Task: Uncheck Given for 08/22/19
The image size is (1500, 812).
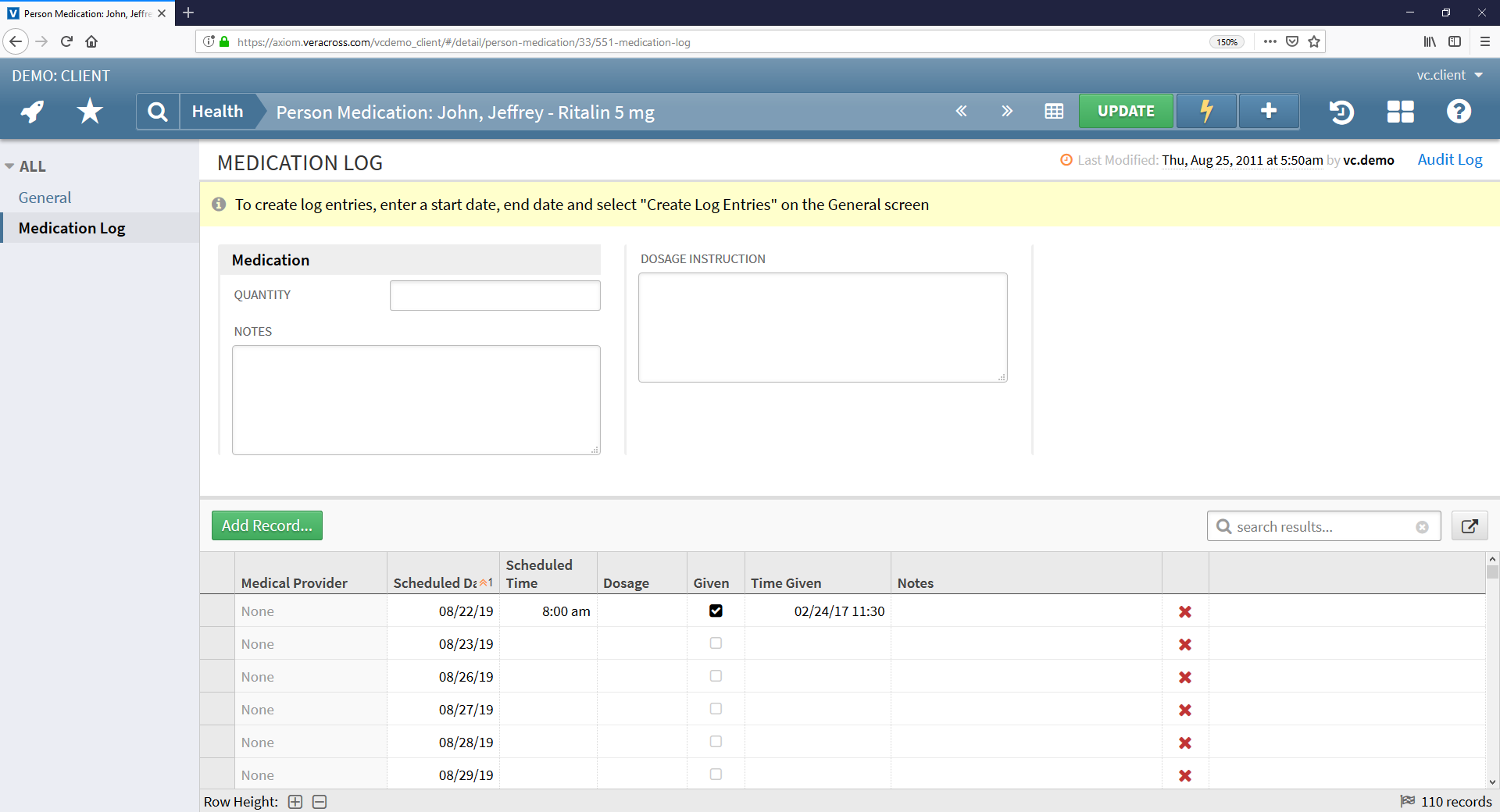Action: [716, 611]
